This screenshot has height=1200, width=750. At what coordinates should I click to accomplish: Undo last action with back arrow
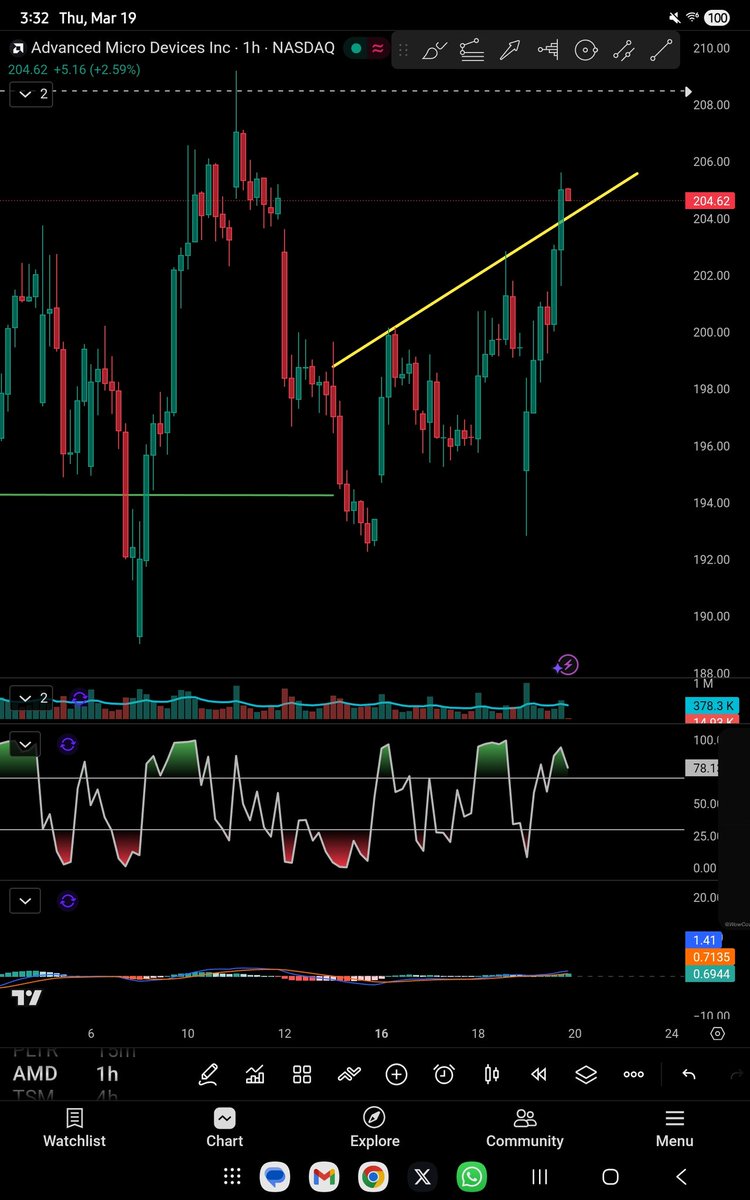click(x=689, y=1074)
